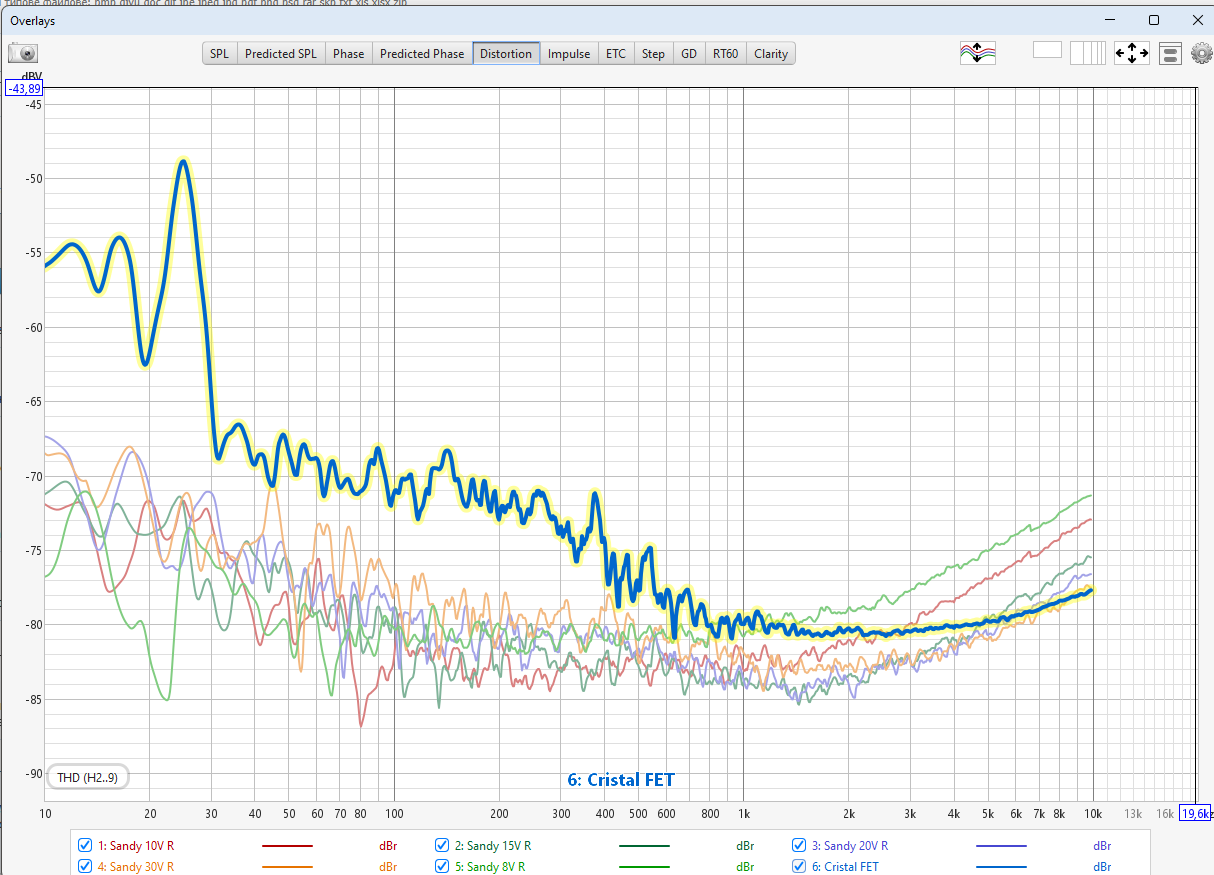Click the separate traces icon

[x=977, y=53]
